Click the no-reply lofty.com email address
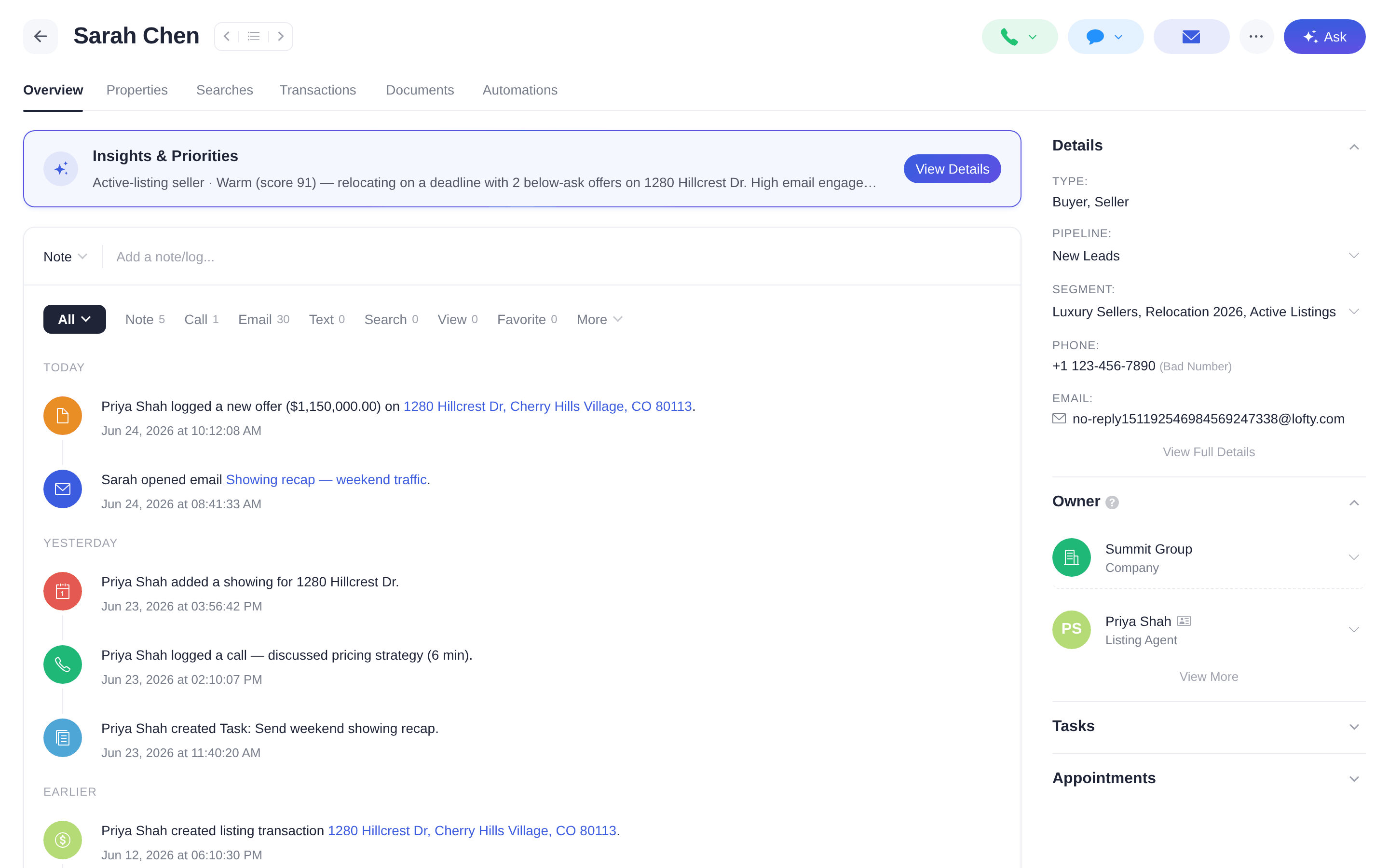Screen dimensions: 1389x868 1208,419
